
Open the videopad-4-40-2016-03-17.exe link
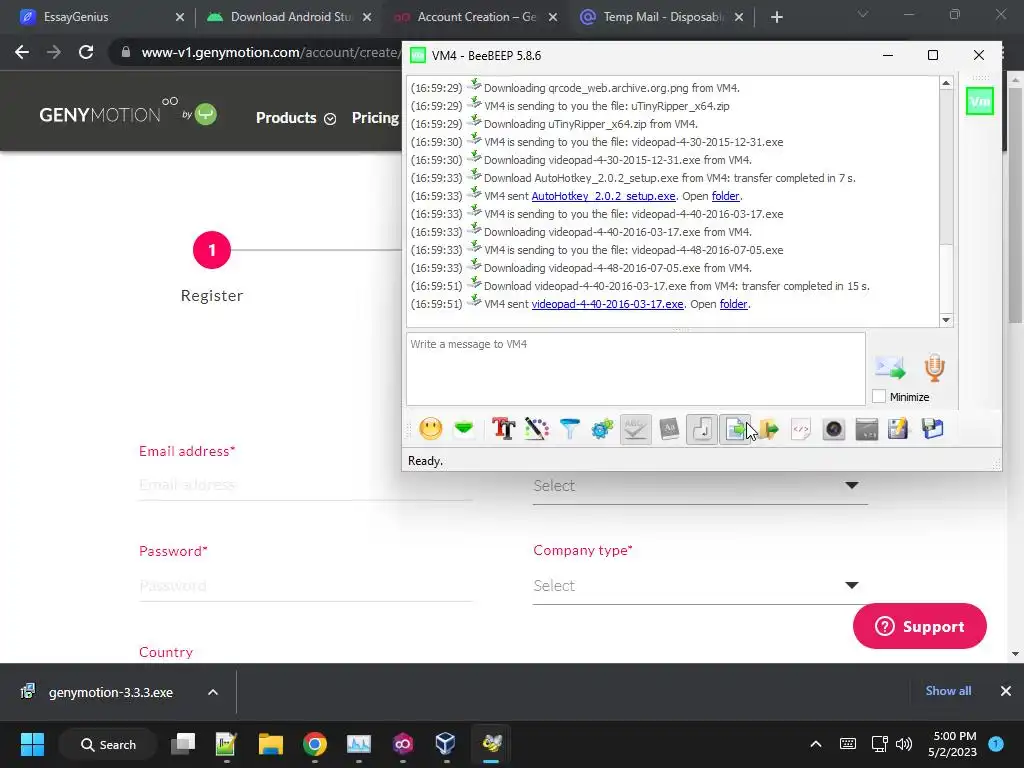click(607, 304)
